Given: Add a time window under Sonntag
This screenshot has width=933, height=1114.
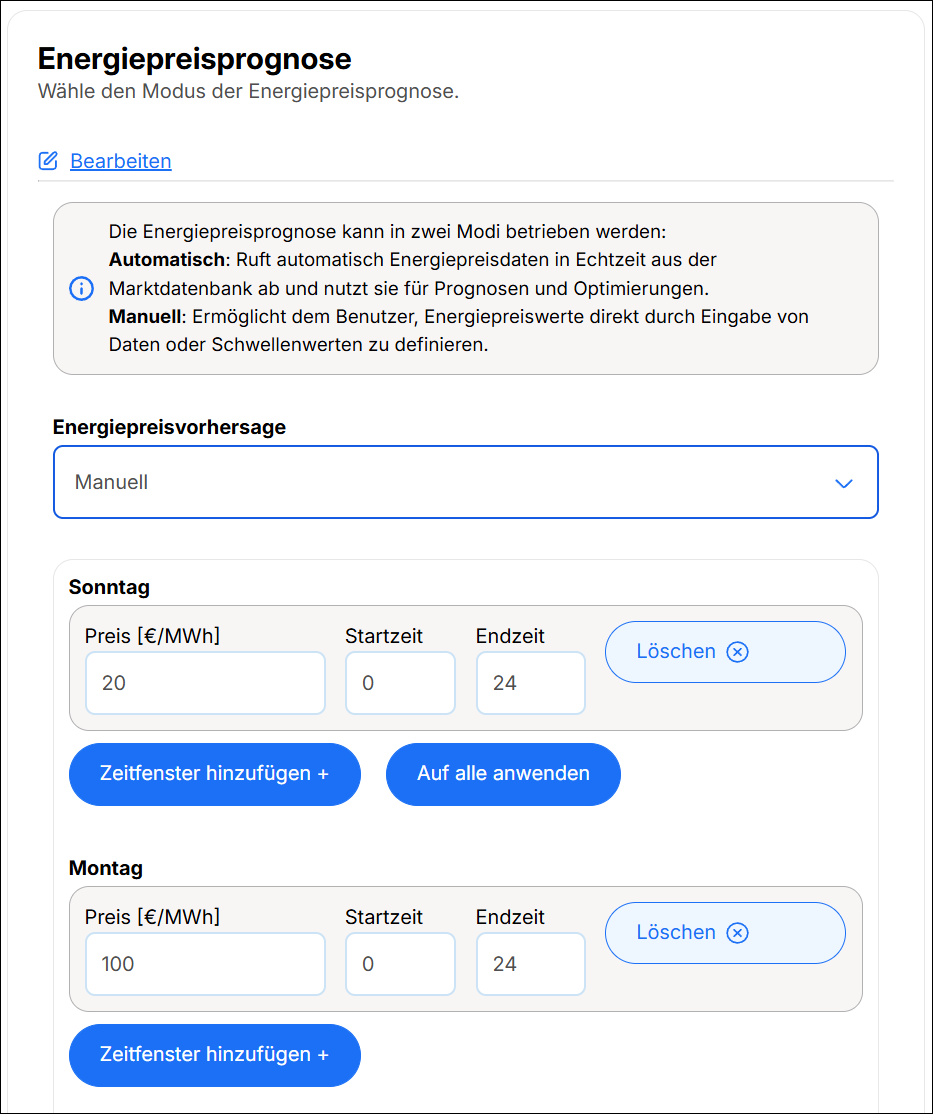Looking at the screenshot, I should 214,774.
